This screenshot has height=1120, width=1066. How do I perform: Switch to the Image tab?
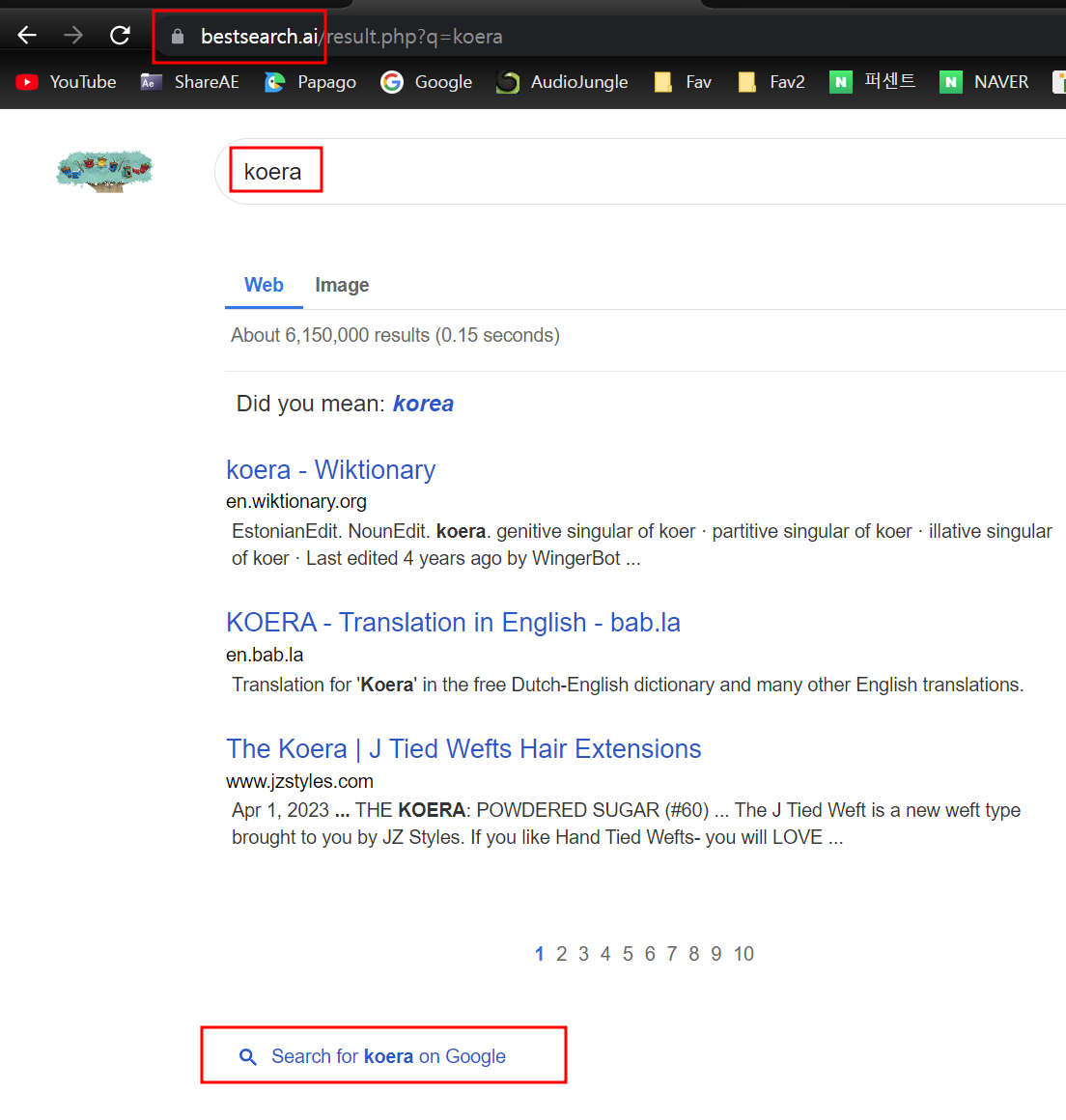342,285
